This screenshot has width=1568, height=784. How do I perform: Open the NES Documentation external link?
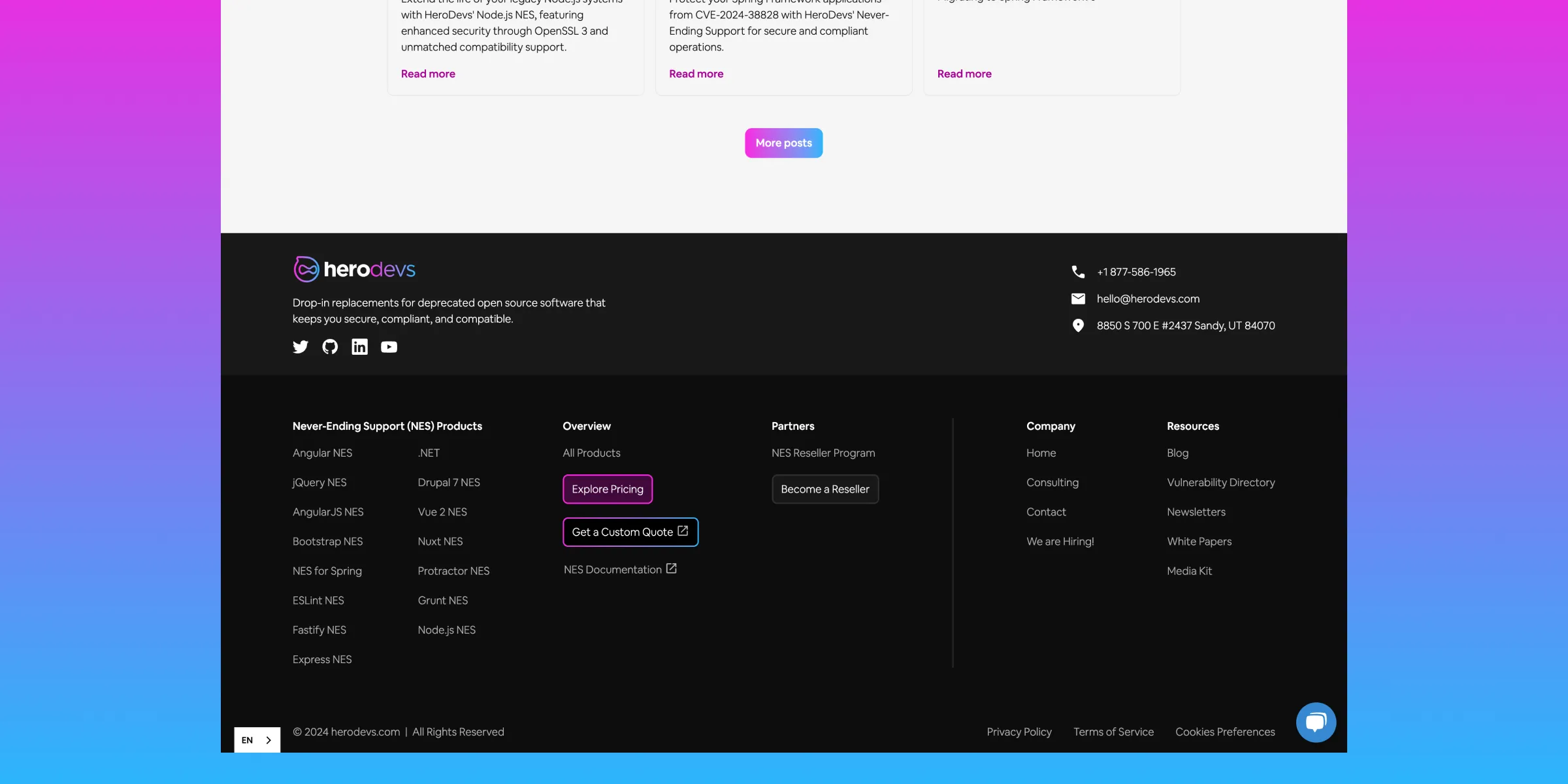tap(620, 570)
